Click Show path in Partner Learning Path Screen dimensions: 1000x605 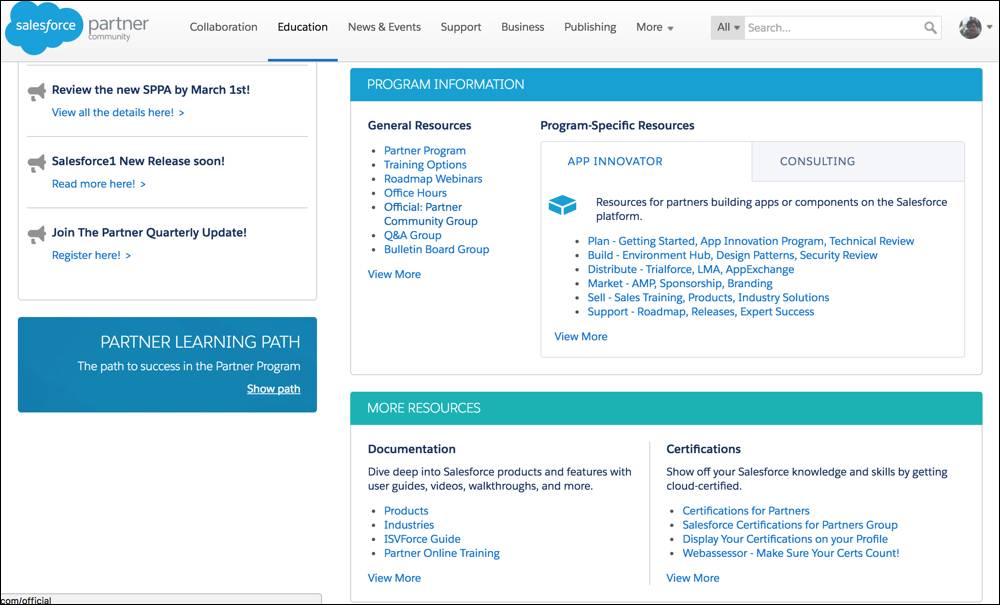click(x=273, y=389)
